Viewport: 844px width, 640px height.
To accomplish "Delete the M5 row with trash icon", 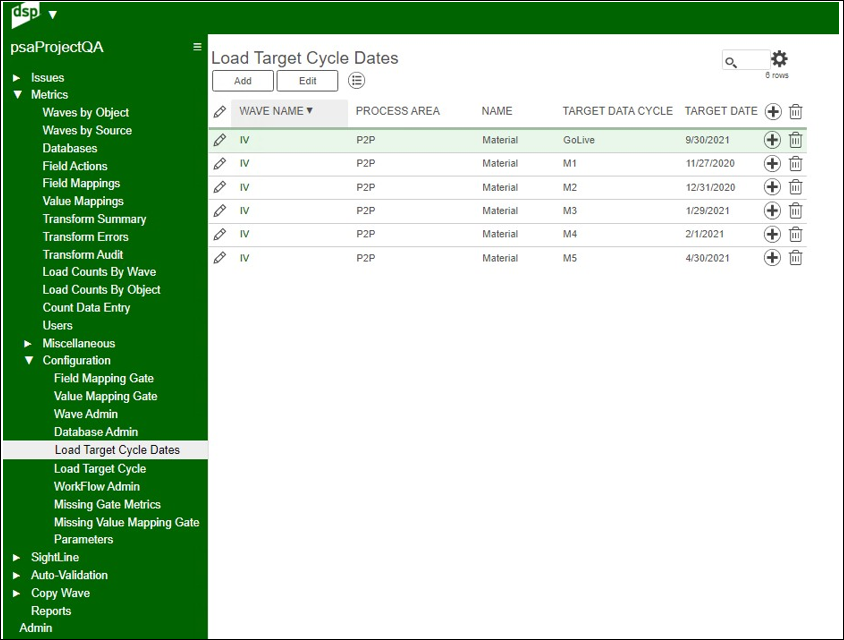I will click(795, 258).
